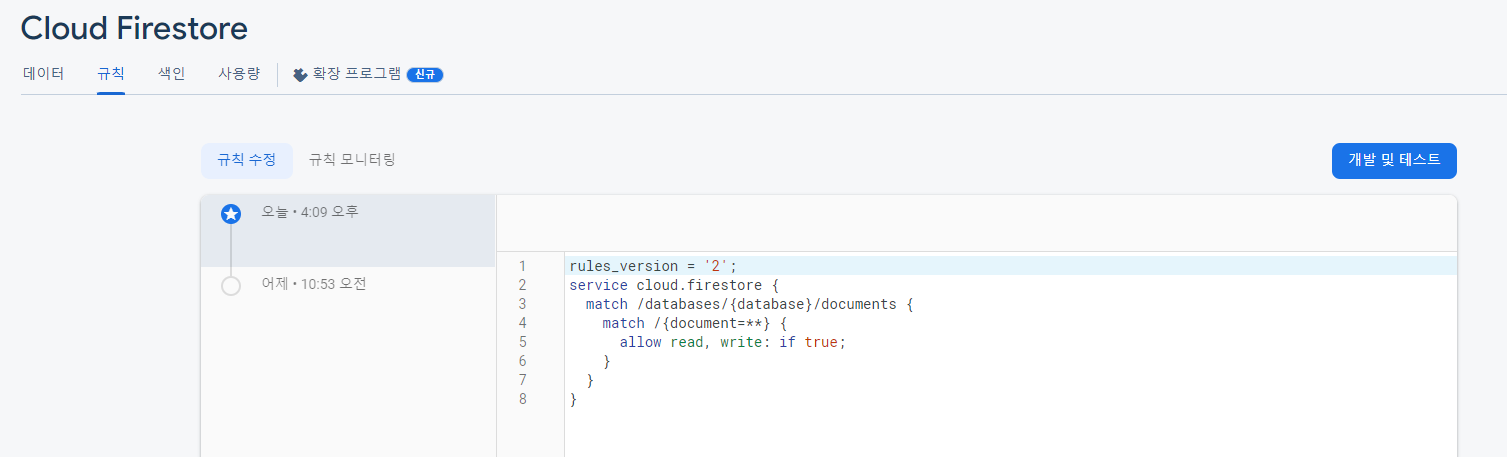The image size is (1507, 457).
Task: Click the star icon of today's version
Action: click(x=231, y=213)
